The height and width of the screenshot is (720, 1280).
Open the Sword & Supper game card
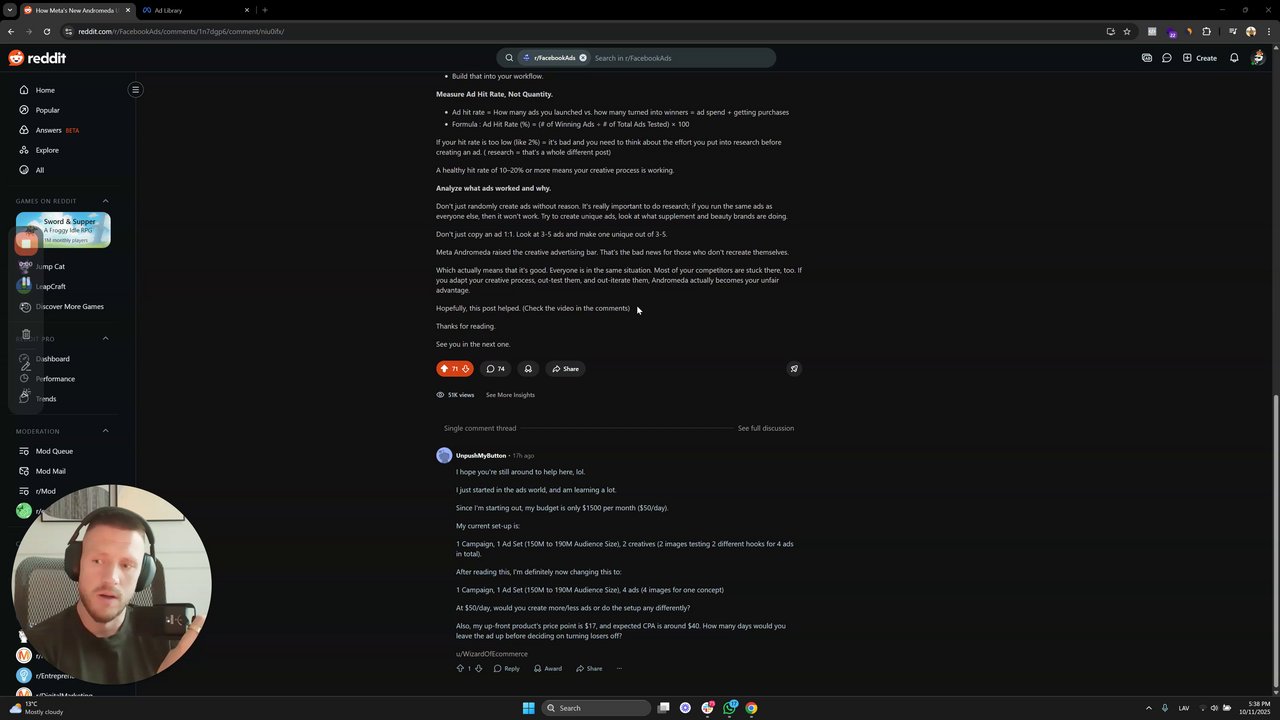click(63, 230)
